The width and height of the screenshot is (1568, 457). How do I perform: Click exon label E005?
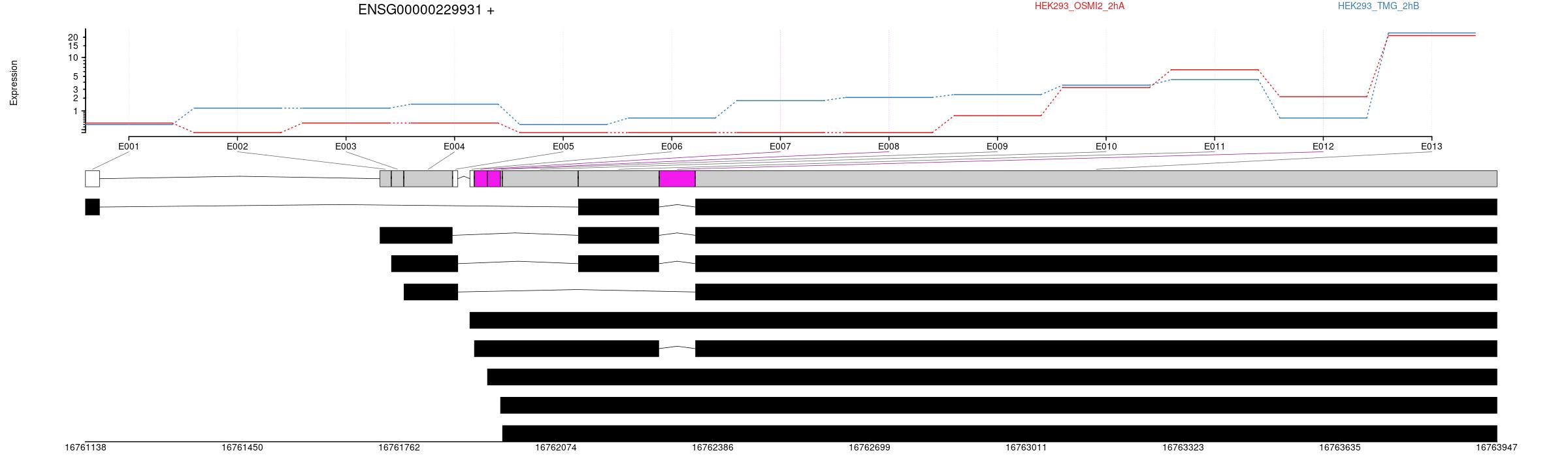tap(563, 147)
